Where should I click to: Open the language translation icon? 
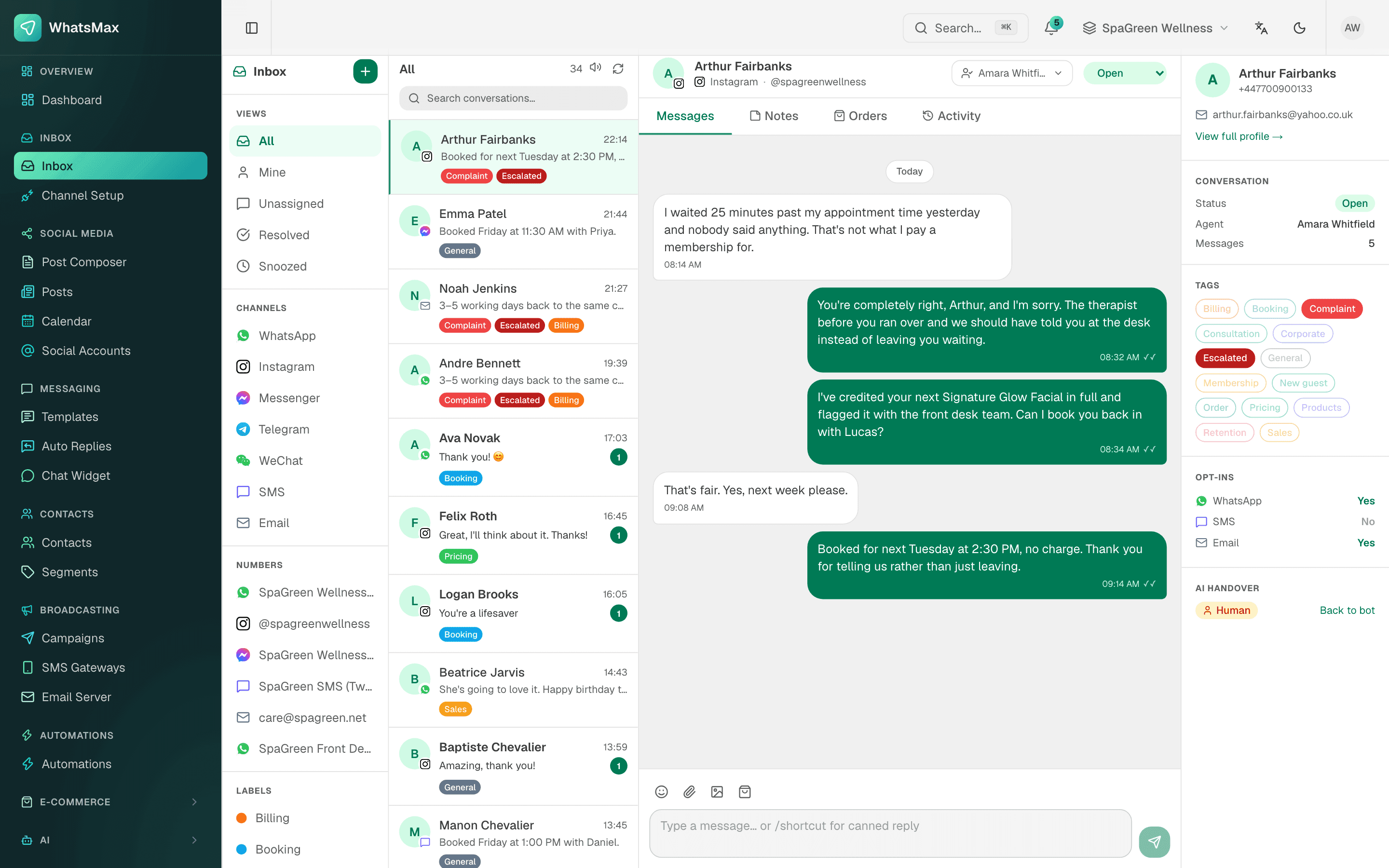[1261, 27]
